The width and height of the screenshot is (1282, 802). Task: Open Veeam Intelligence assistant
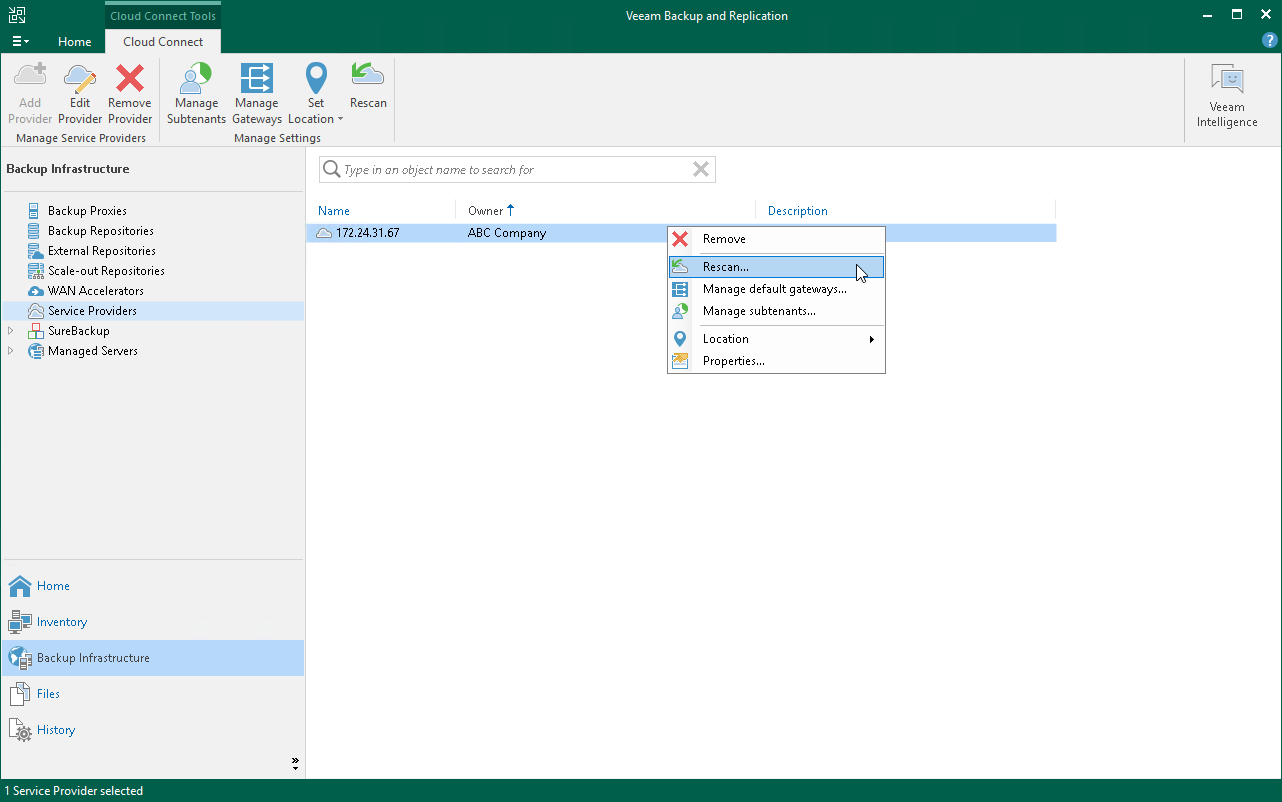(x=1227, y=96)
